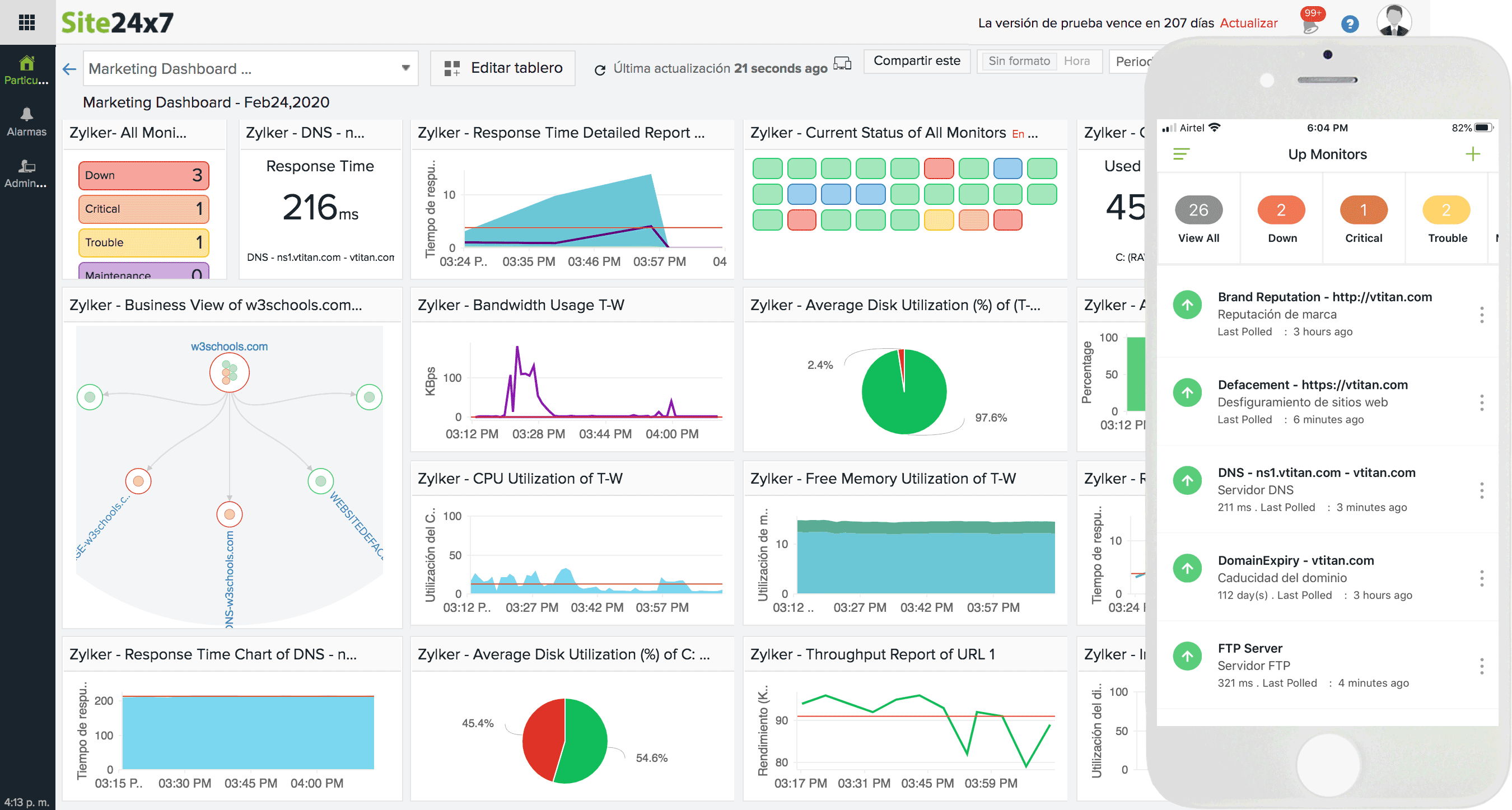Image resolution: width=1512 pixels, height=810 pixels.
Task: Open the three-dot menu for Defacement monitor
Action: click(x=1481, y=402)
